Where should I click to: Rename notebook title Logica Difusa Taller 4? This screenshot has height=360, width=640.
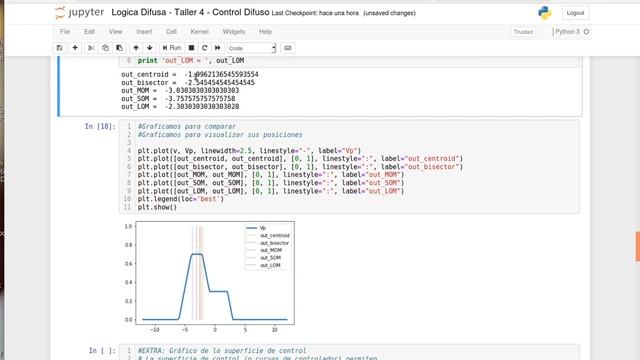tap(190, 12)
